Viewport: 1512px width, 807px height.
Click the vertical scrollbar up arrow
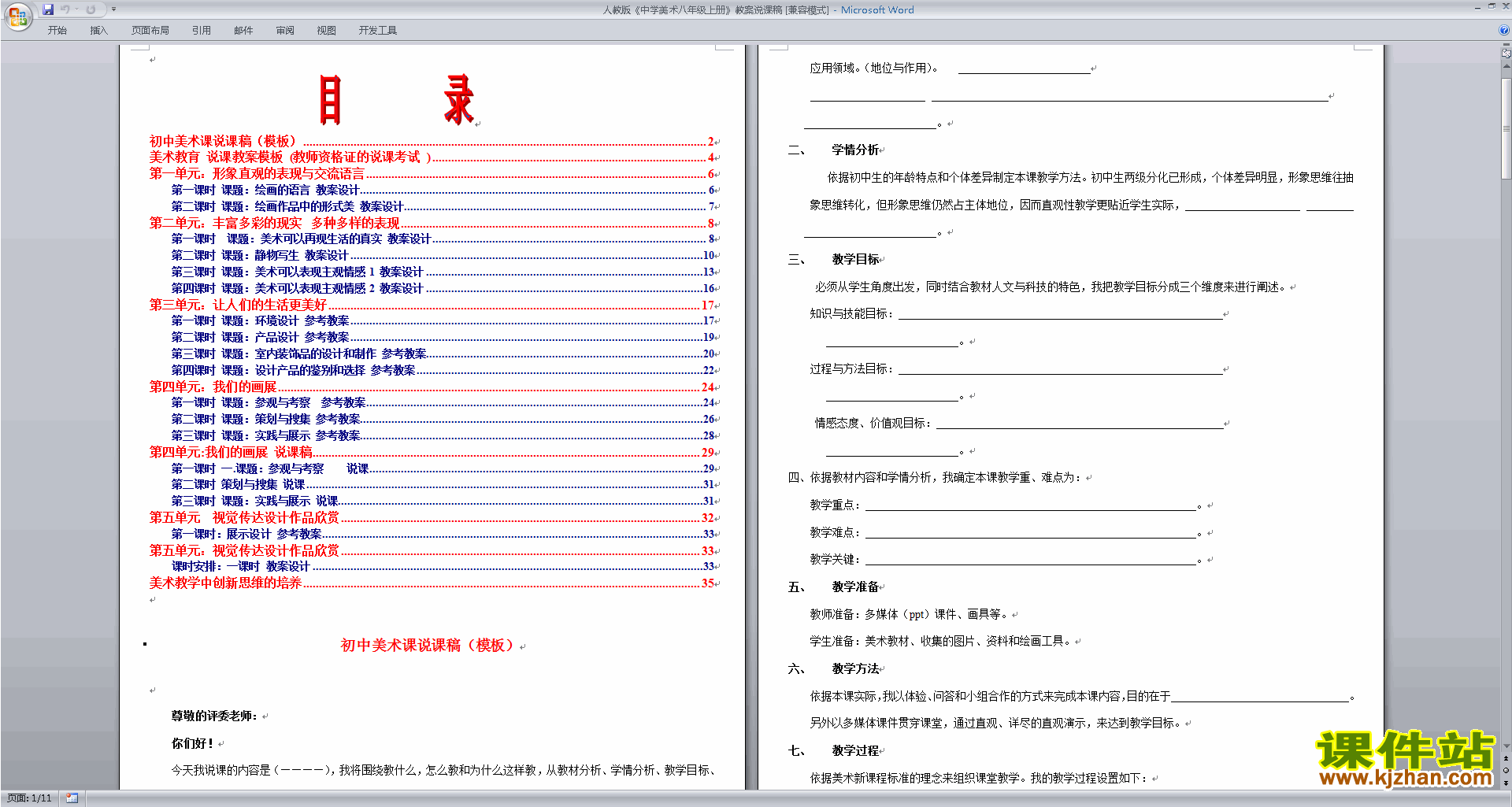(1506, 66)
